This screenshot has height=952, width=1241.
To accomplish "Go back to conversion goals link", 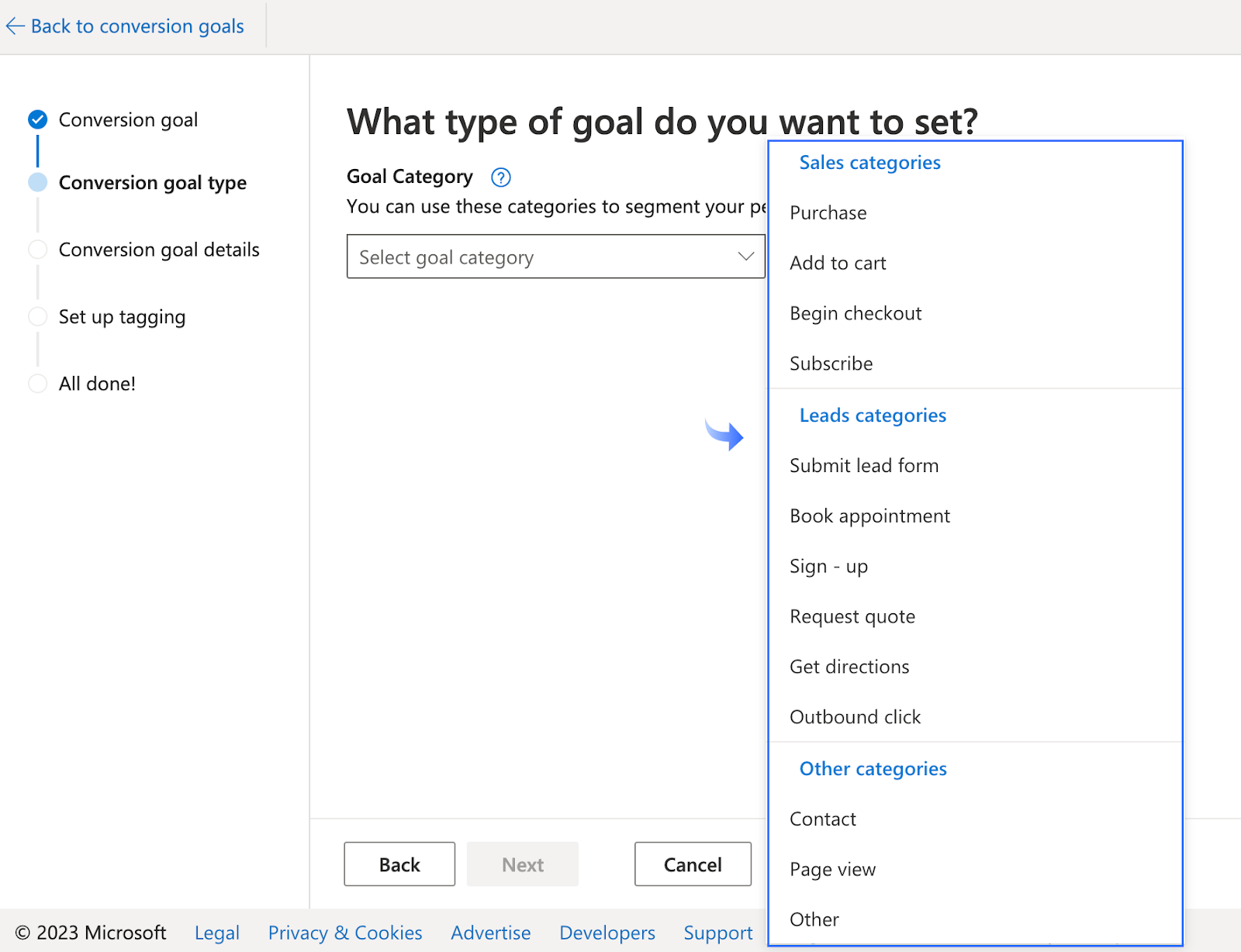I will tap(137, 26).
